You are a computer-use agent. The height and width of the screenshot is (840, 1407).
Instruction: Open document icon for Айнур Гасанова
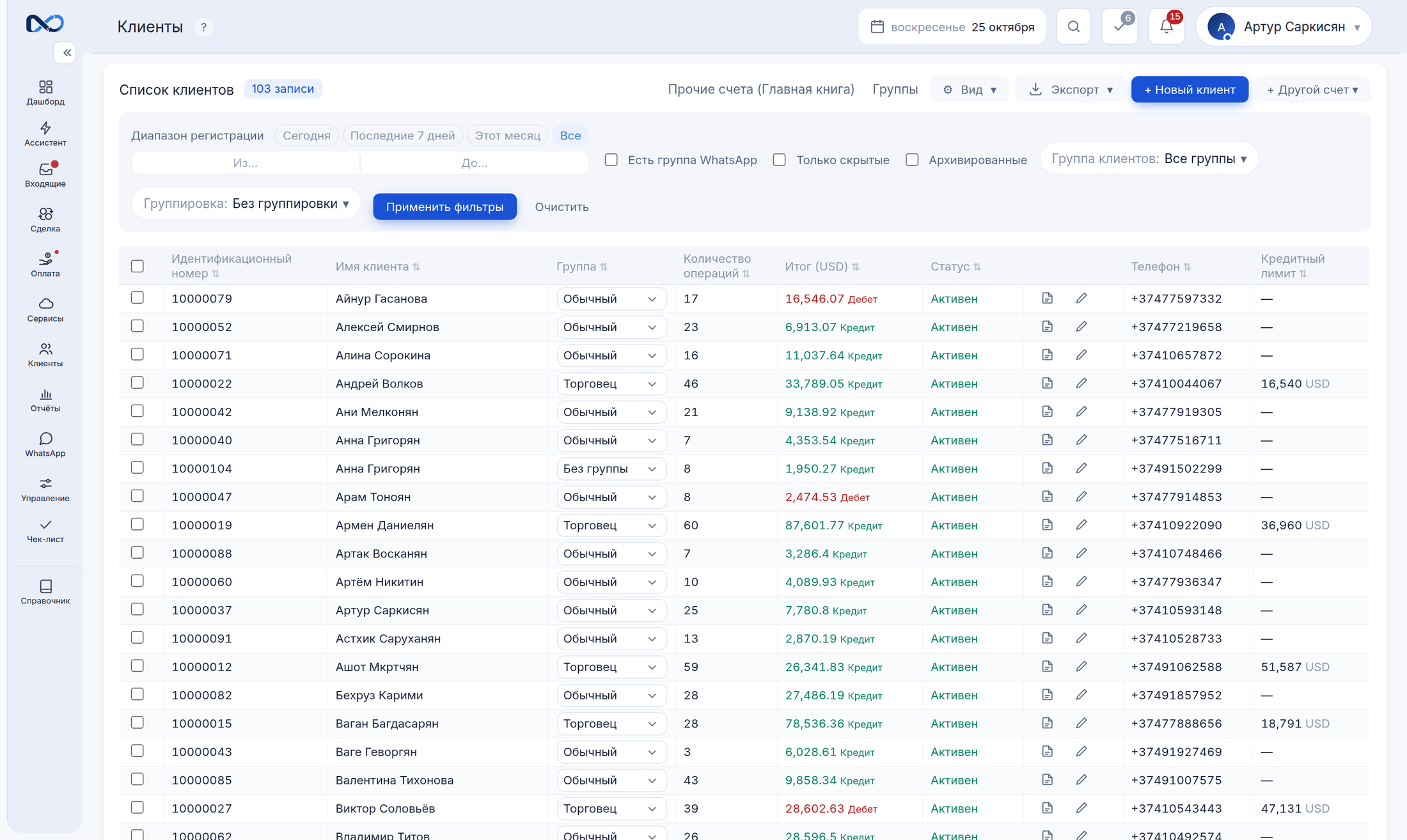click(1047, 298)
